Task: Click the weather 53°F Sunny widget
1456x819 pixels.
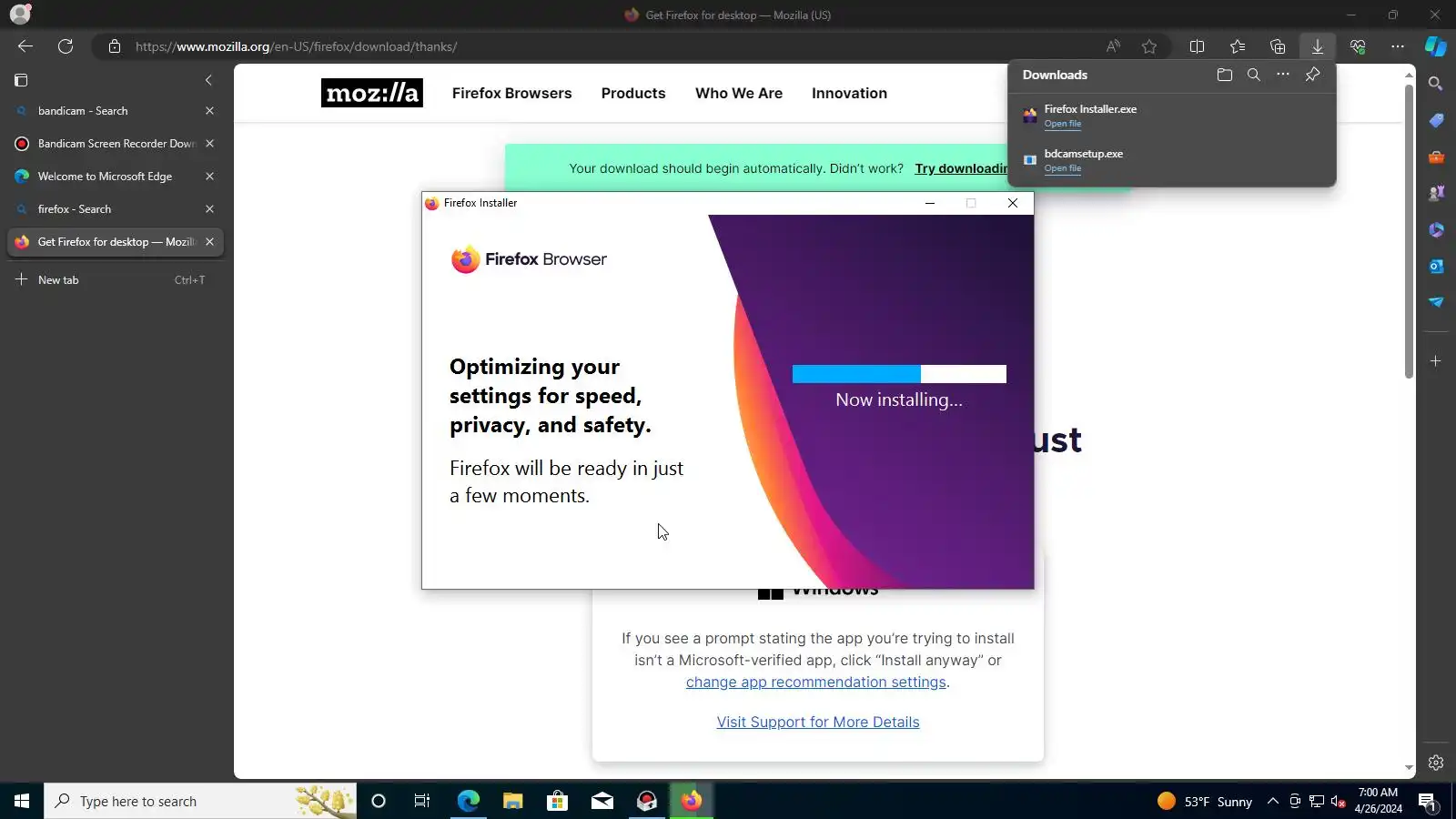Action: [1205, 801]
